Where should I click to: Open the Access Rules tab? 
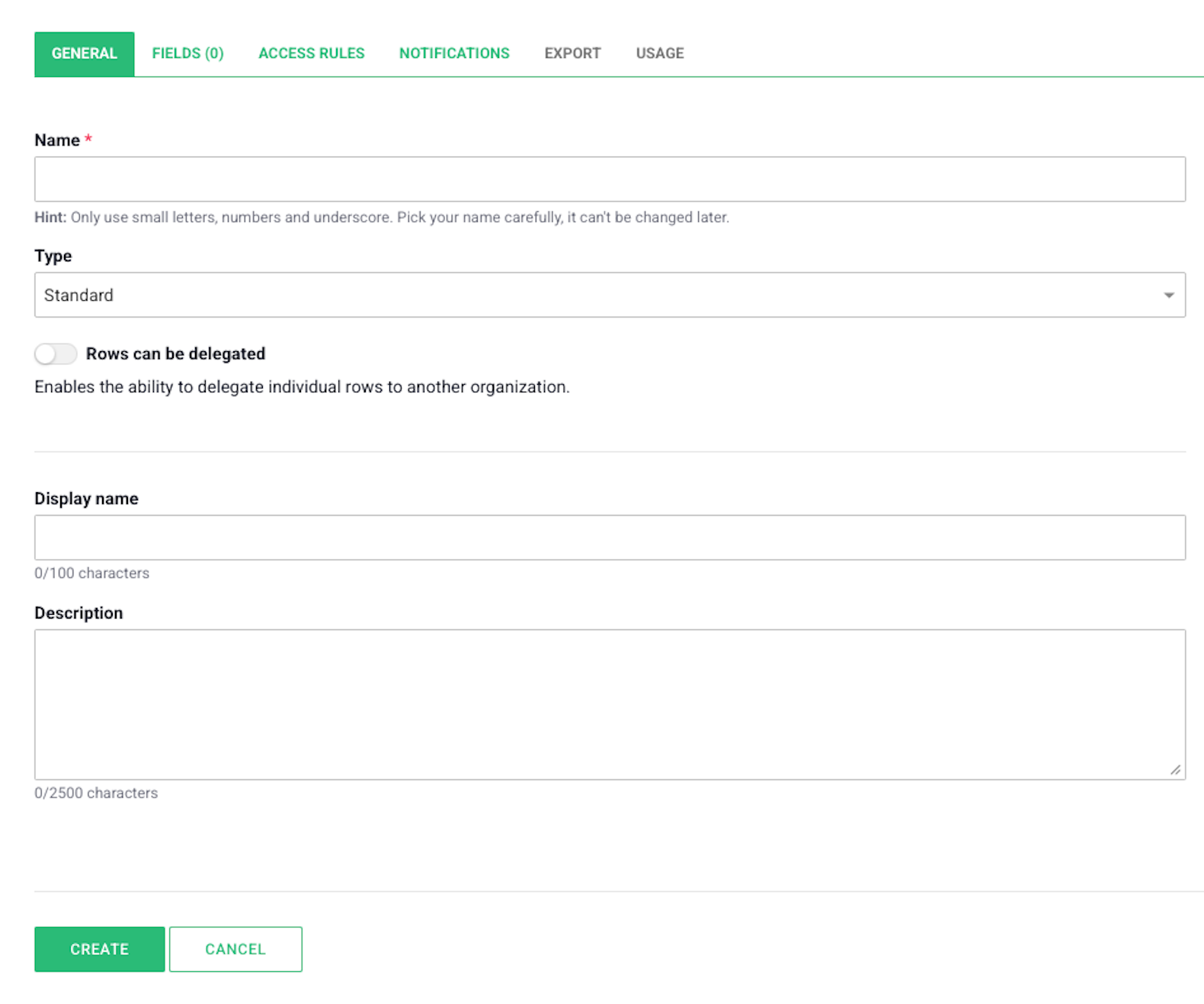(x=311, y=53)
